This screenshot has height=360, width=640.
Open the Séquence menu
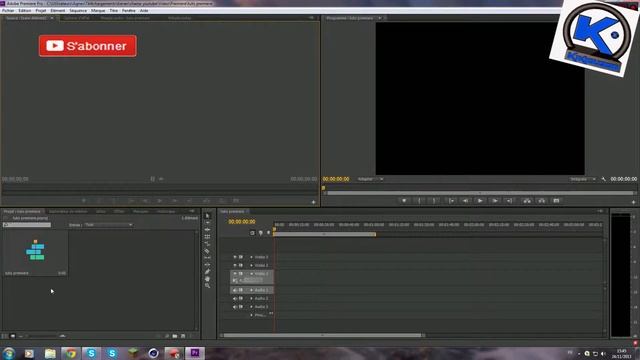[x=78, y=11]
